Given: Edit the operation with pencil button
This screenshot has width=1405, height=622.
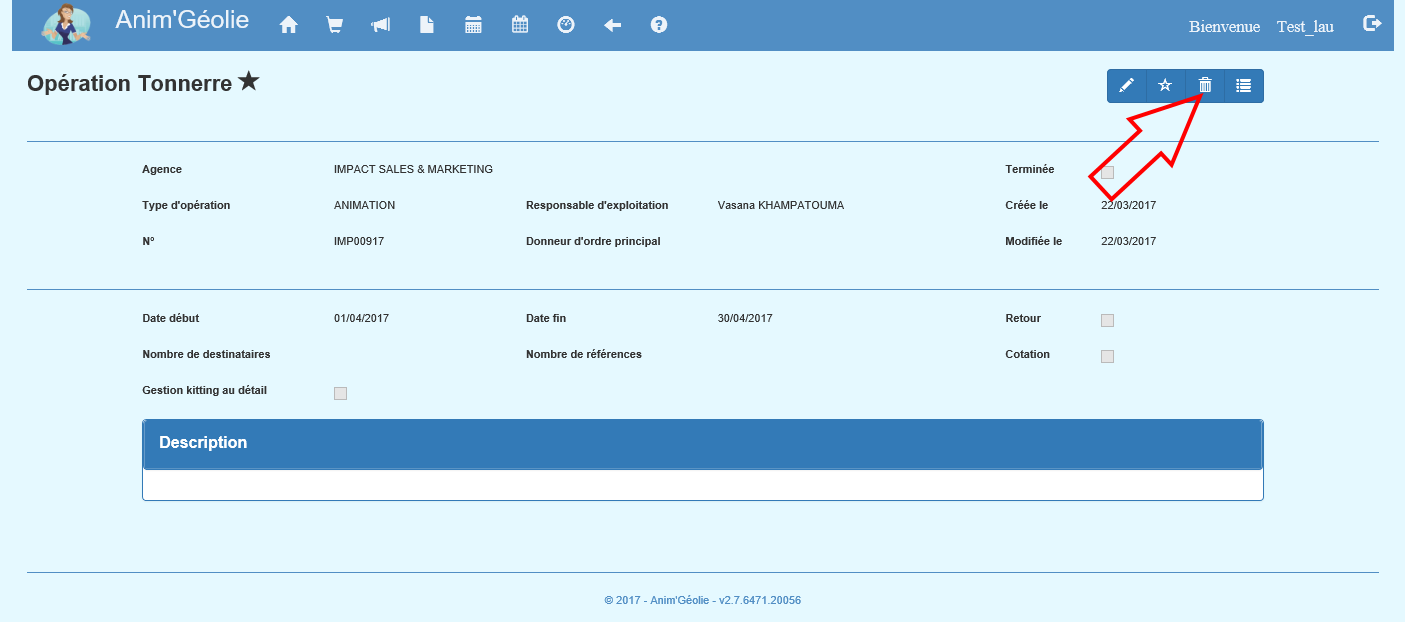Looking at the screenshot, I should pyautogui.click(x=1126, y=86).
